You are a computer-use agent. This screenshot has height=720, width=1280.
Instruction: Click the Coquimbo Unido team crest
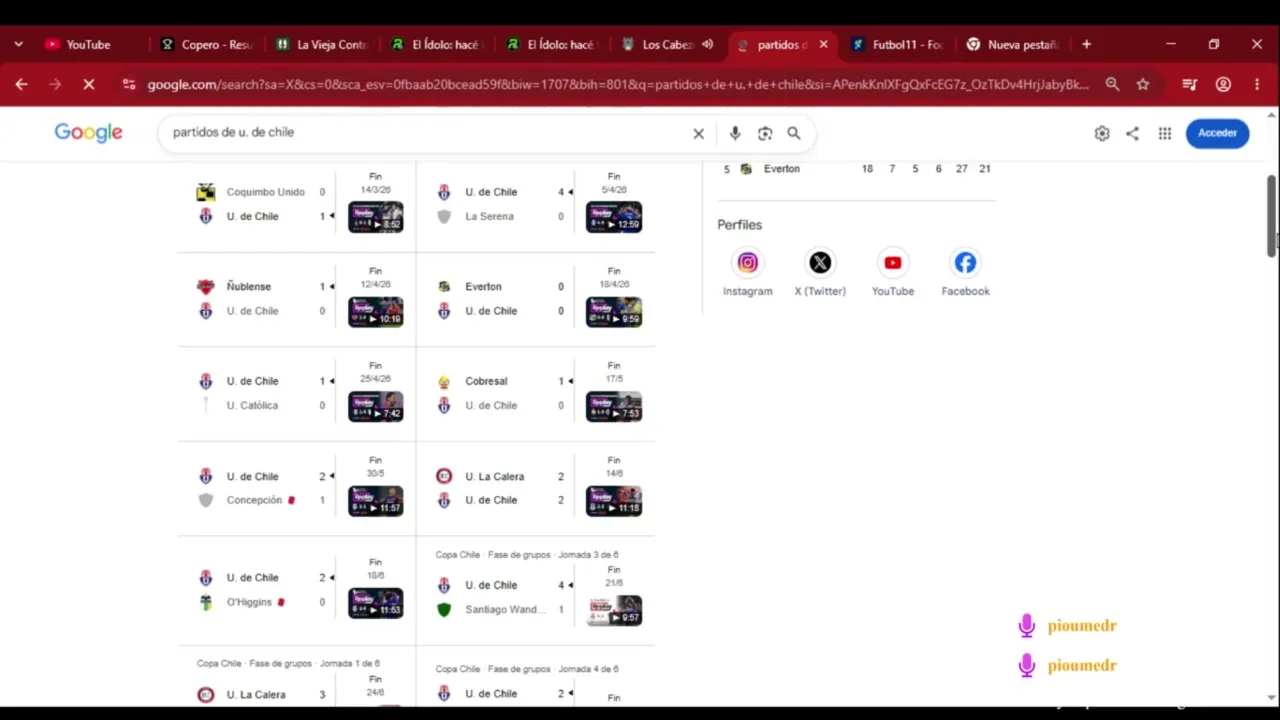(206, 192)
